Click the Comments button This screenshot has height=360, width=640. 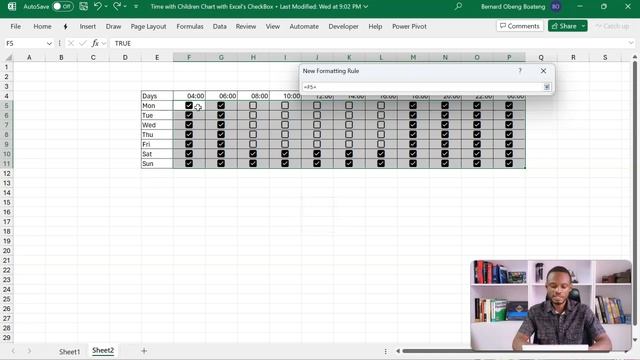[x=520, y=26]
